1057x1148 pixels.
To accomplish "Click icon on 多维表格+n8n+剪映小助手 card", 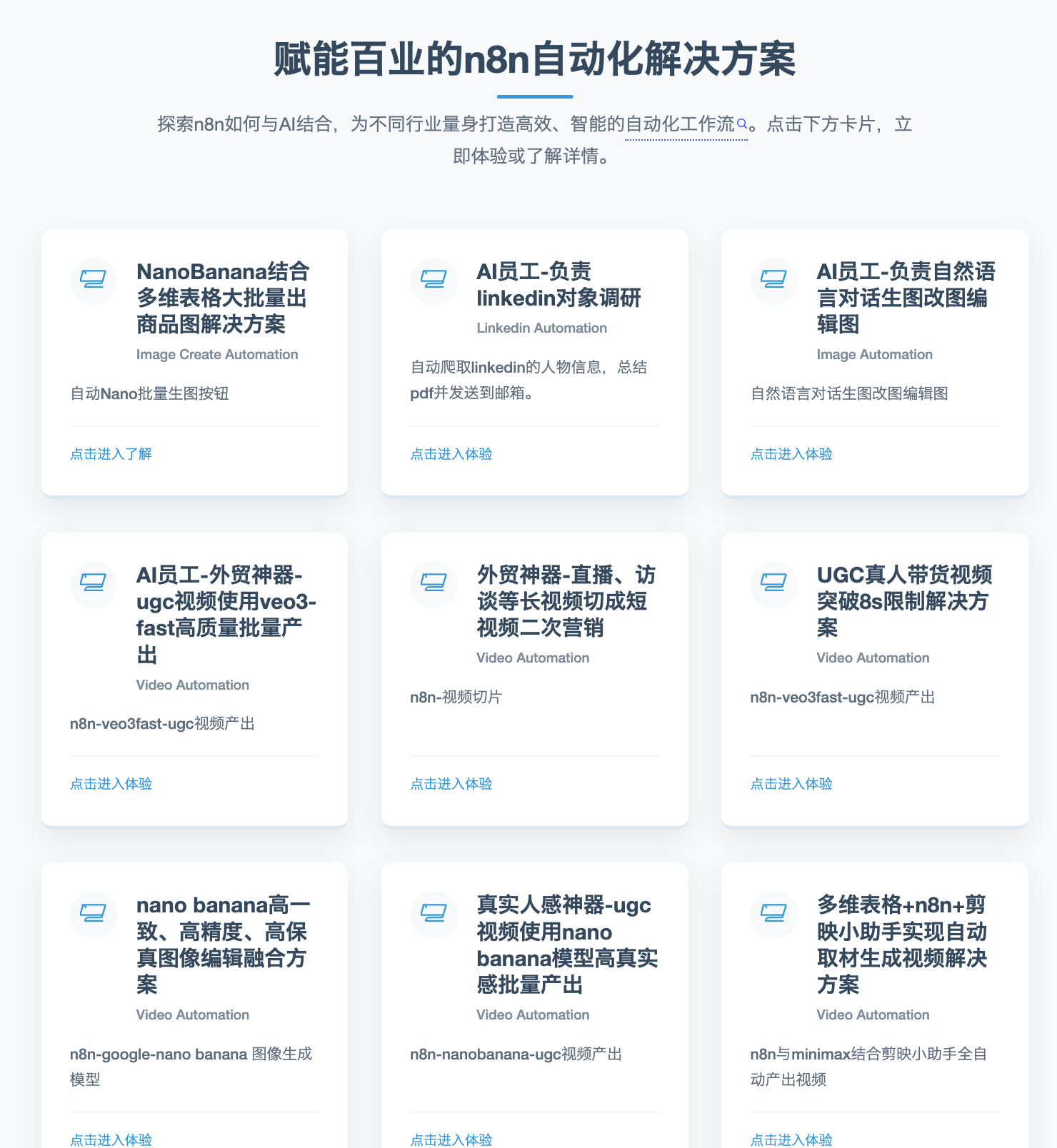I will click(773, 914).
